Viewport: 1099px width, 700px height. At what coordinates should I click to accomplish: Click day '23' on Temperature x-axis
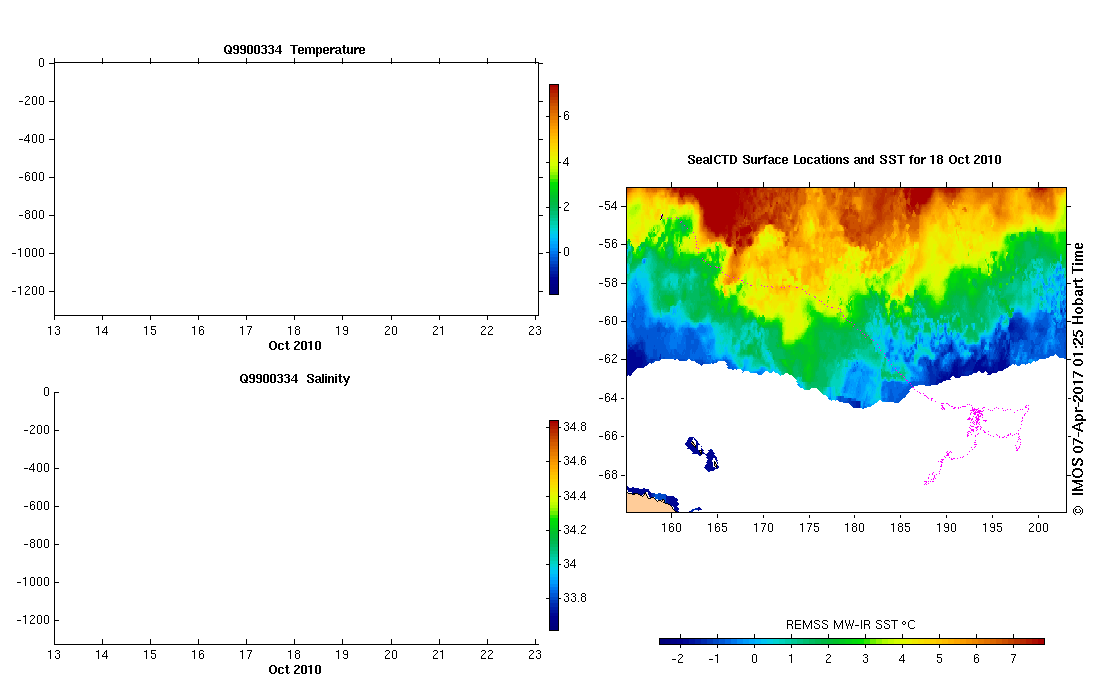coord(535,331)
